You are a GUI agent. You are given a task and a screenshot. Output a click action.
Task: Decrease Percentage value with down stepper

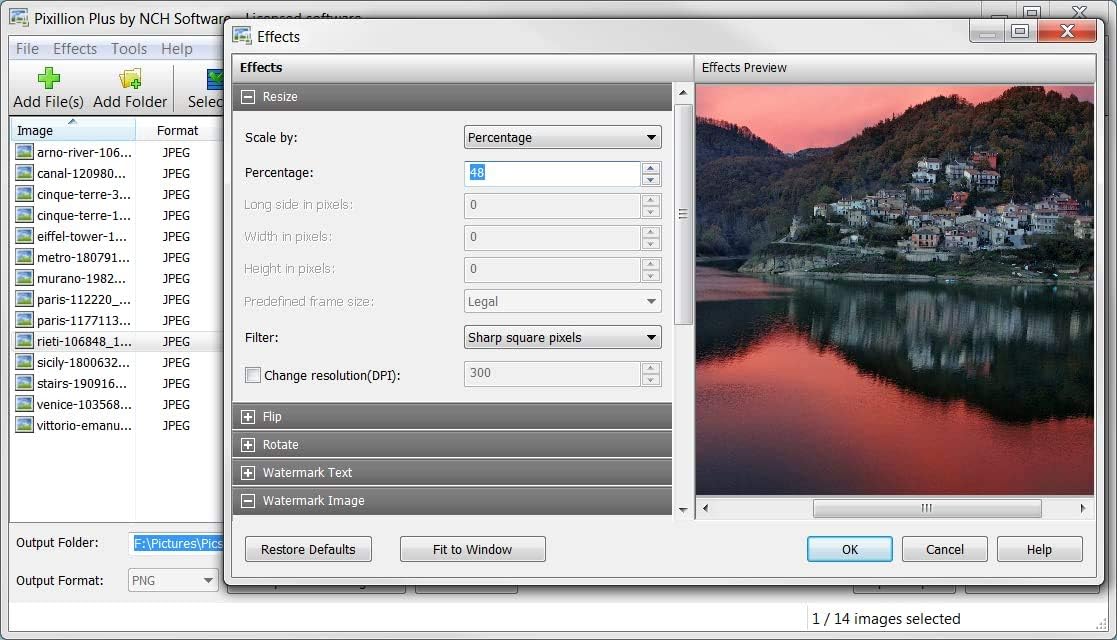pyautogui.click(x=650, y=180)
